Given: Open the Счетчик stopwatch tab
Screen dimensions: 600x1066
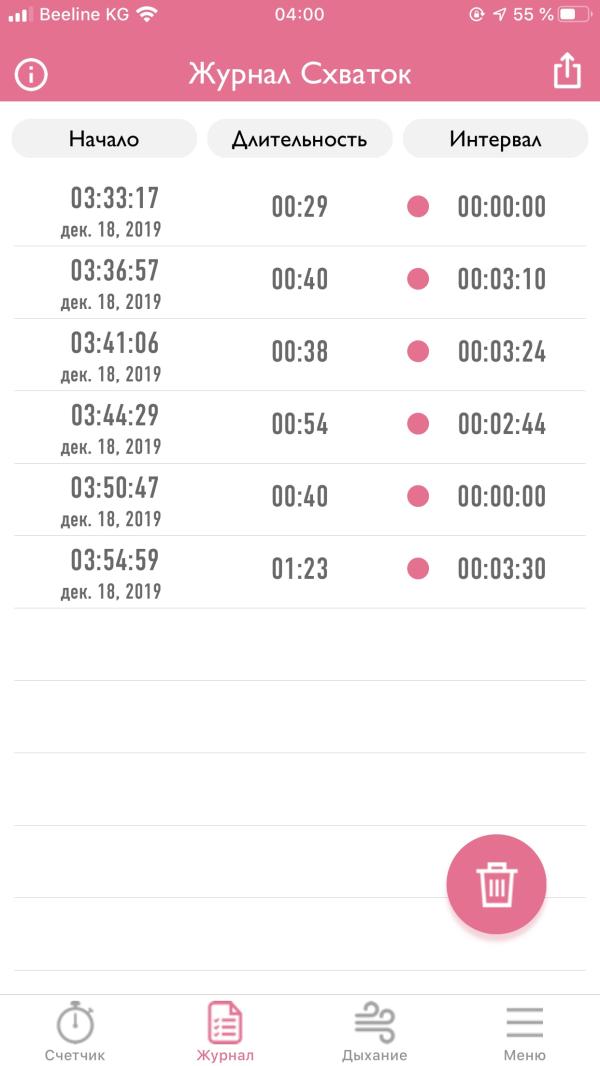Looking at the screenshot, I should click(x=75, y=1032).
